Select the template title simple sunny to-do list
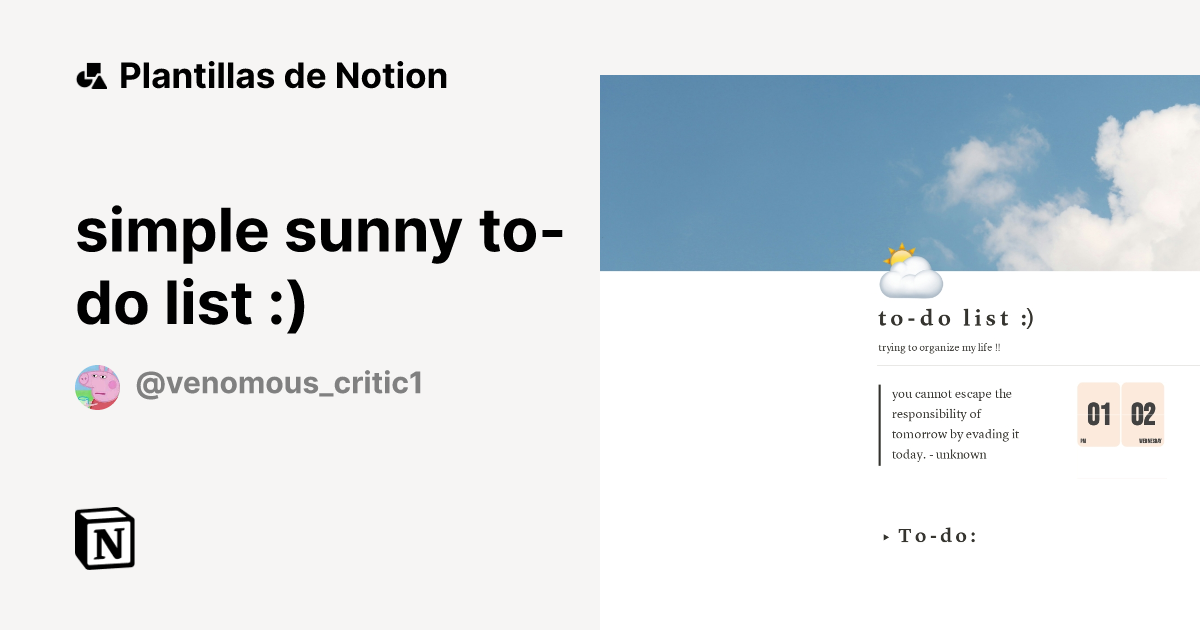Image resolution: width=1200 pixels, height=630 pixels. tap(320, 265)
